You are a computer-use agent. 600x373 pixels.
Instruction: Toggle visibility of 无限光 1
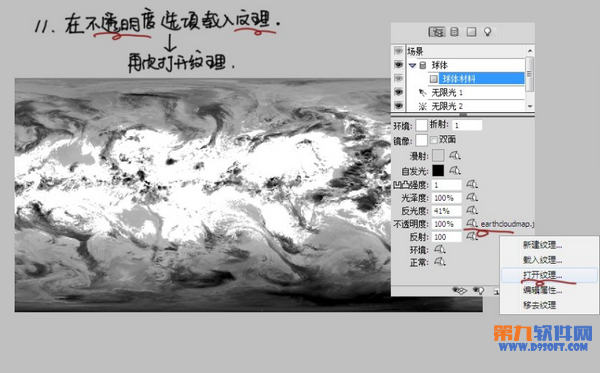click(398, 92)
